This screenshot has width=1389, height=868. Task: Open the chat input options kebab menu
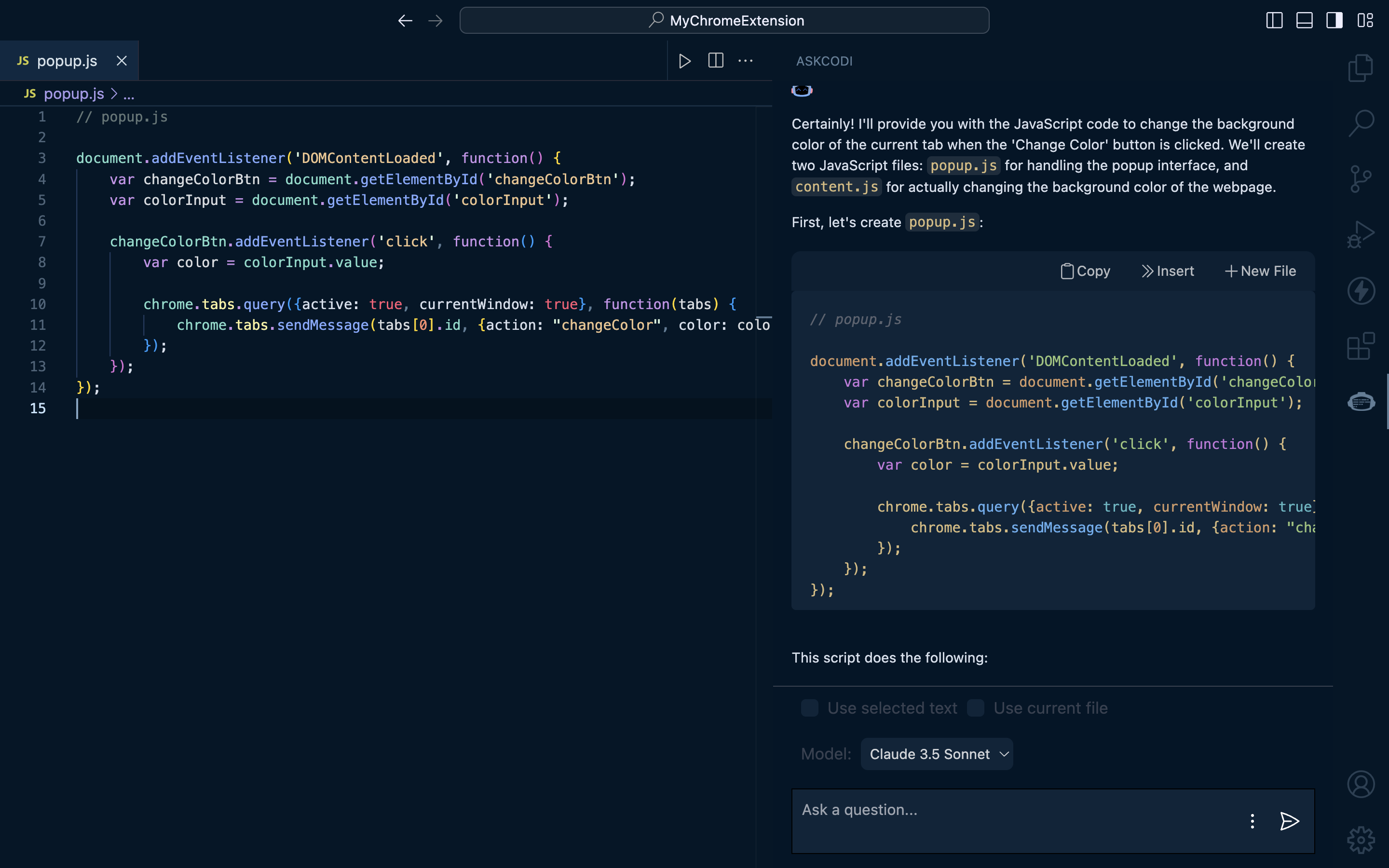point(1253,821)
